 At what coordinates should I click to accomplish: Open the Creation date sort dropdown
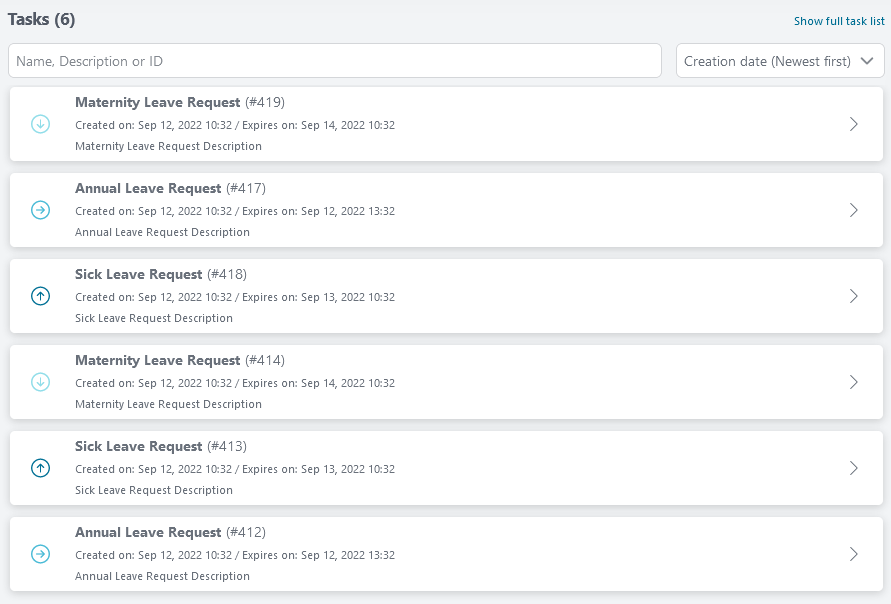point(780,61)
